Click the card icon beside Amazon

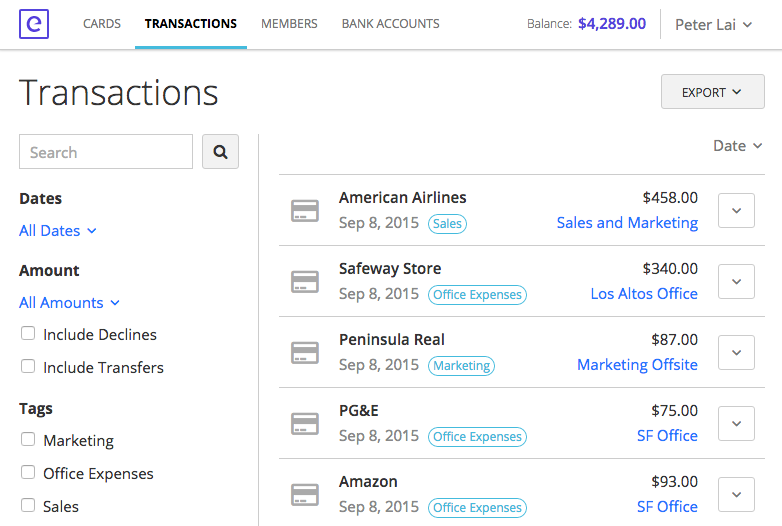[305, 495]
